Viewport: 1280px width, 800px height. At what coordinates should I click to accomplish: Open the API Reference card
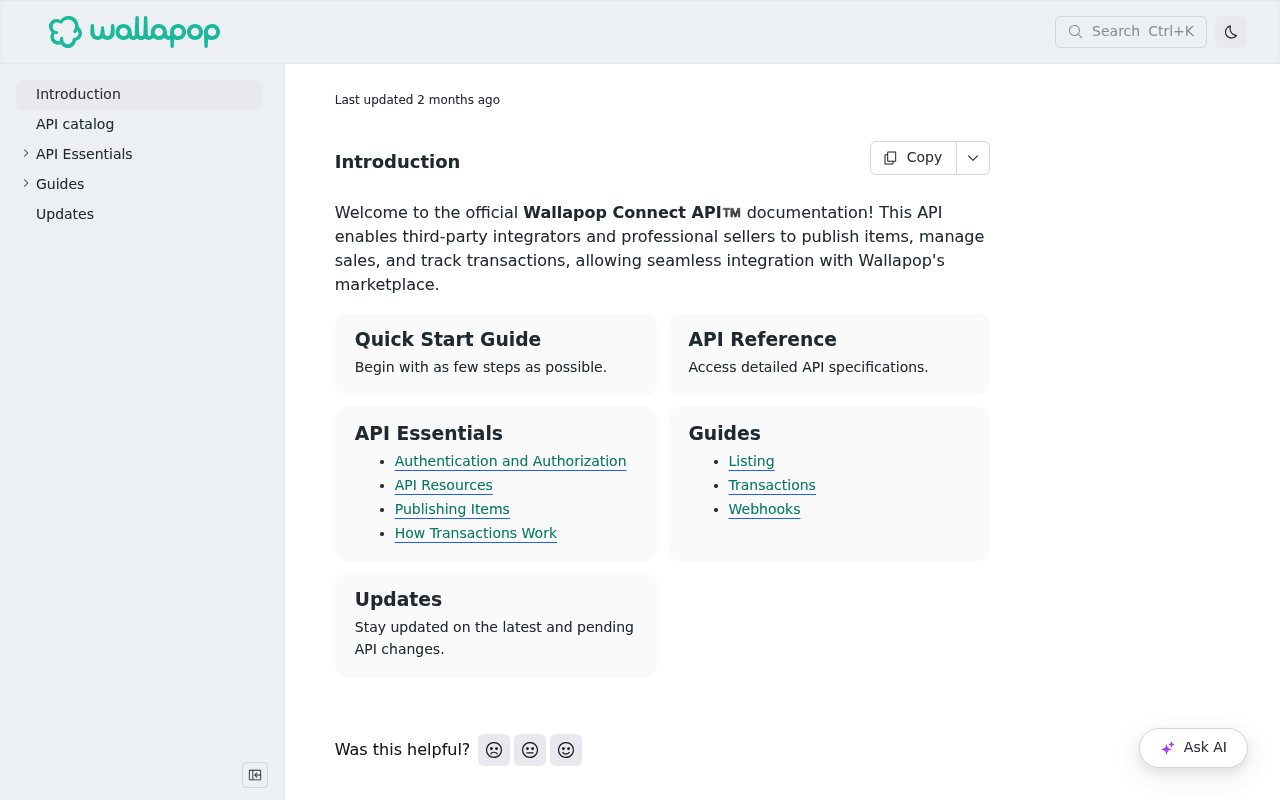829,354
